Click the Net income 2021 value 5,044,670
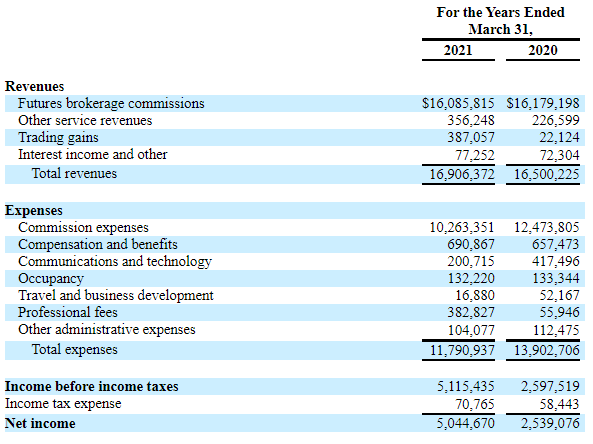 coord(466,423)
